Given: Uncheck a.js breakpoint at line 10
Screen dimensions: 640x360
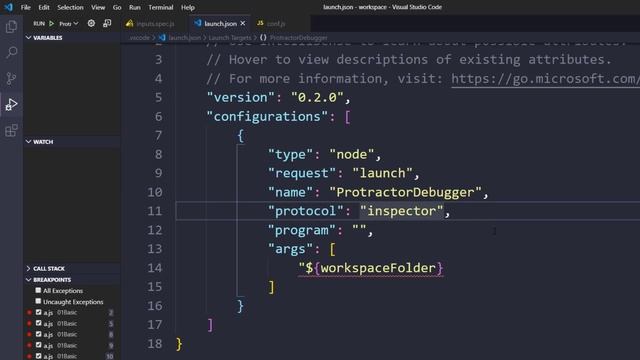Looking at the screenshot, I should [x=38, y=356].
